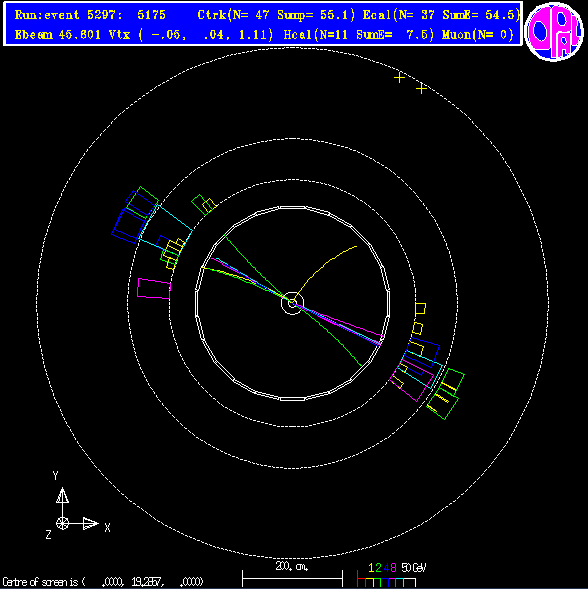Click the left-hand yellow plus marker at the outer ring
This screenshot has height=589, width=588.
399,78
